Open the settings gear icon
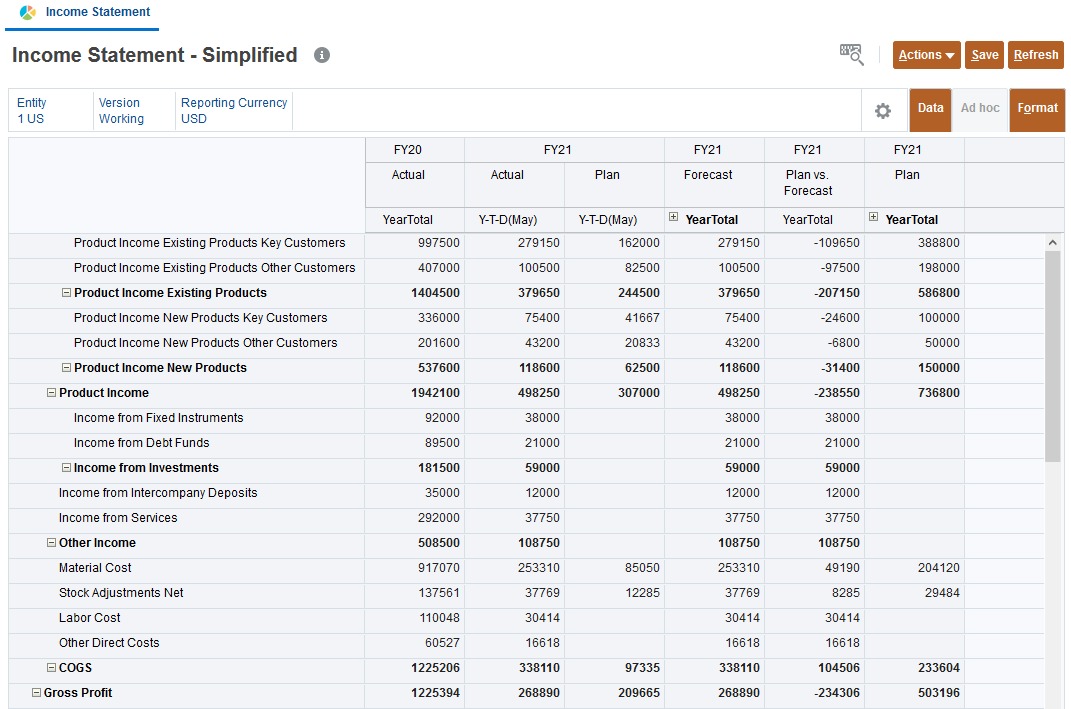The image size is (1071, 709). pyautogui.click(x=883, y=111)
